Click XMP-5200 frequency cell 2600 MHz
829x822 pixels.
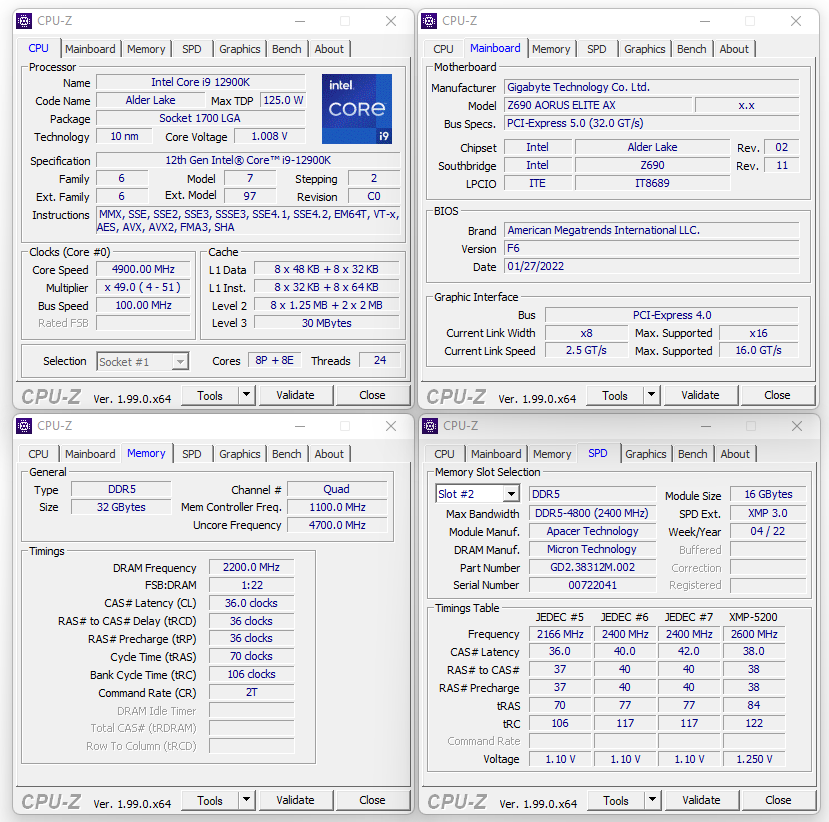click(754, 634)
